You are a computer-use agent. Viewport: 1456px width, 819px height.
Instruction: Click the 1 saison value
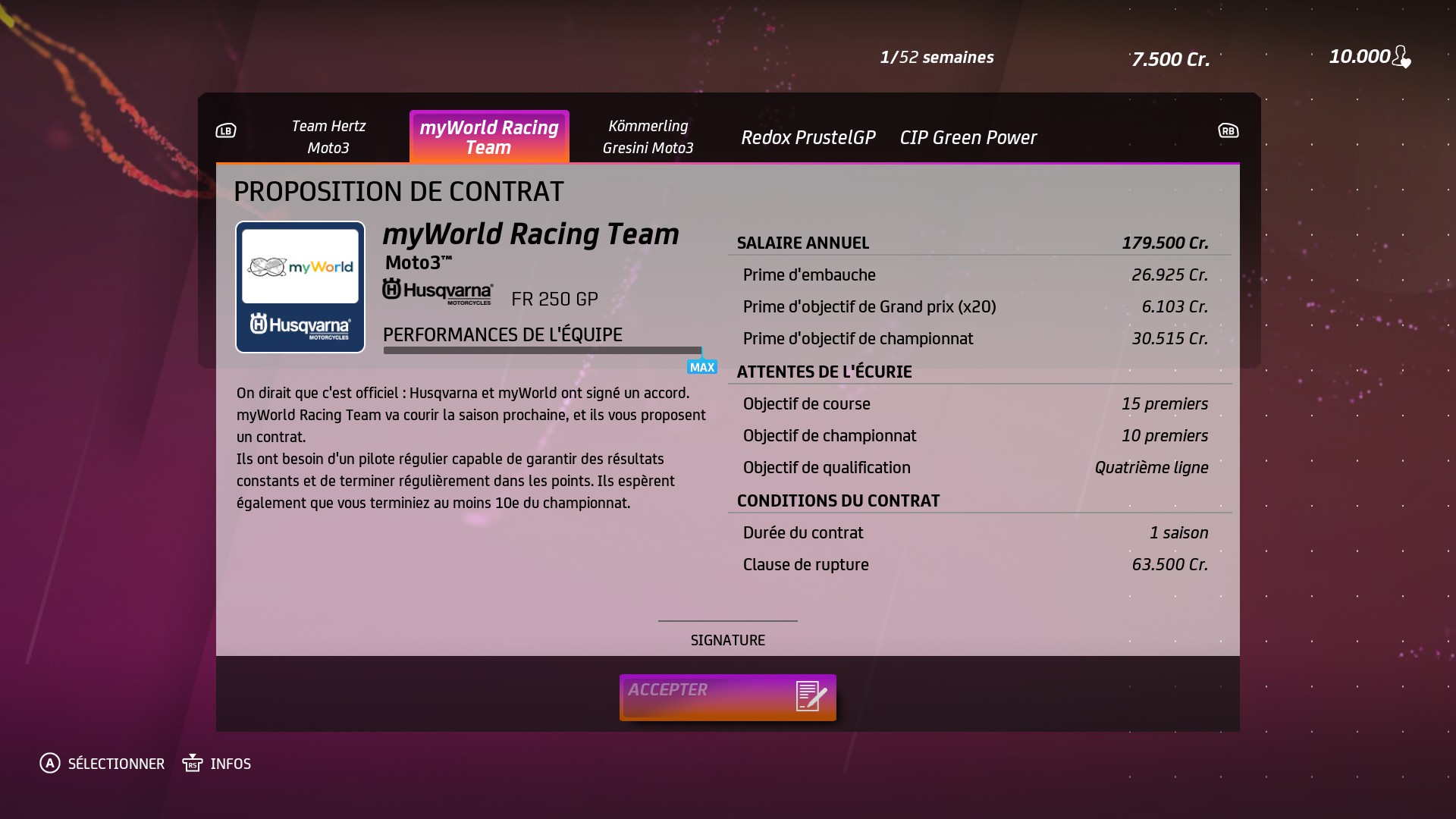[1179, 532]
